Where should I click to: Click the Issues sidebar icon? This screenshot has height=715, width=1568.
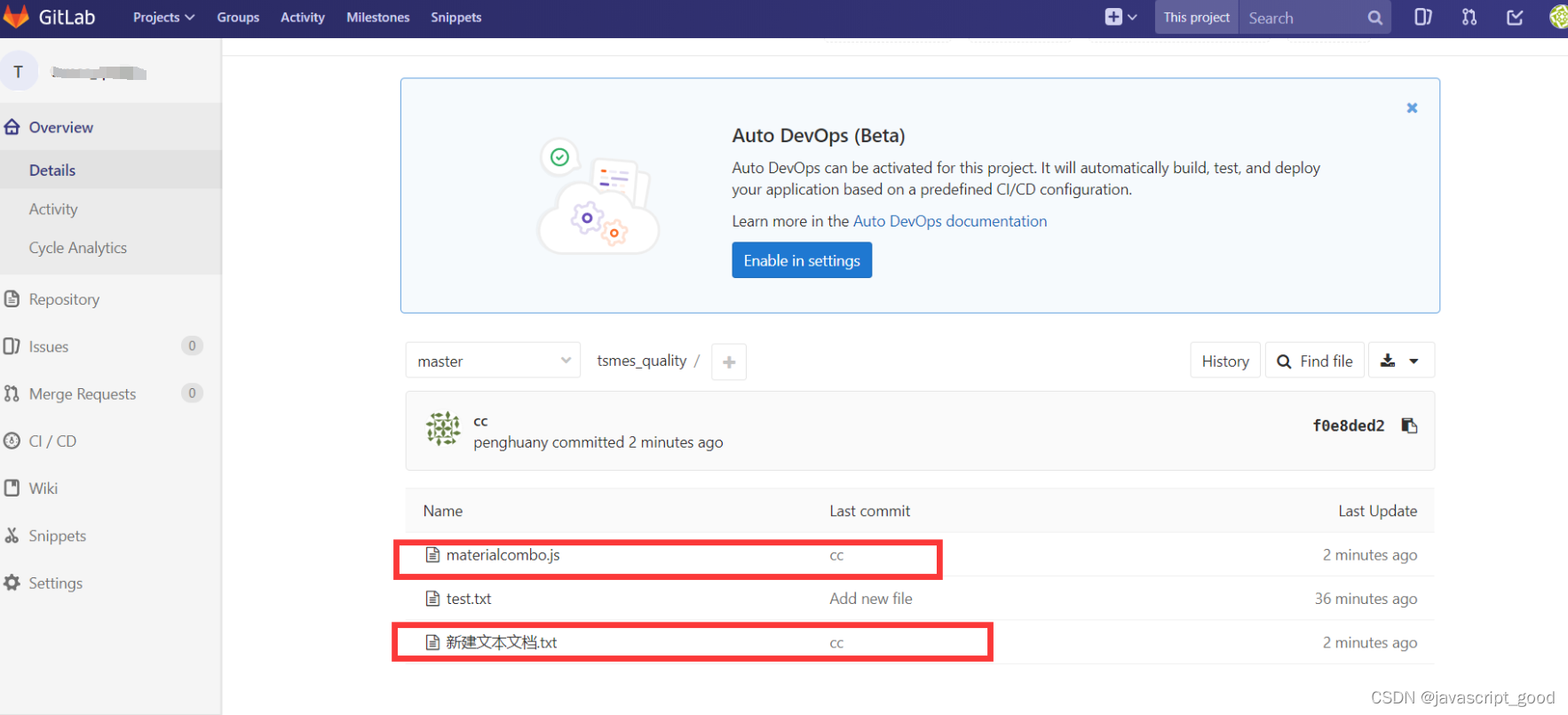point(12,346)
